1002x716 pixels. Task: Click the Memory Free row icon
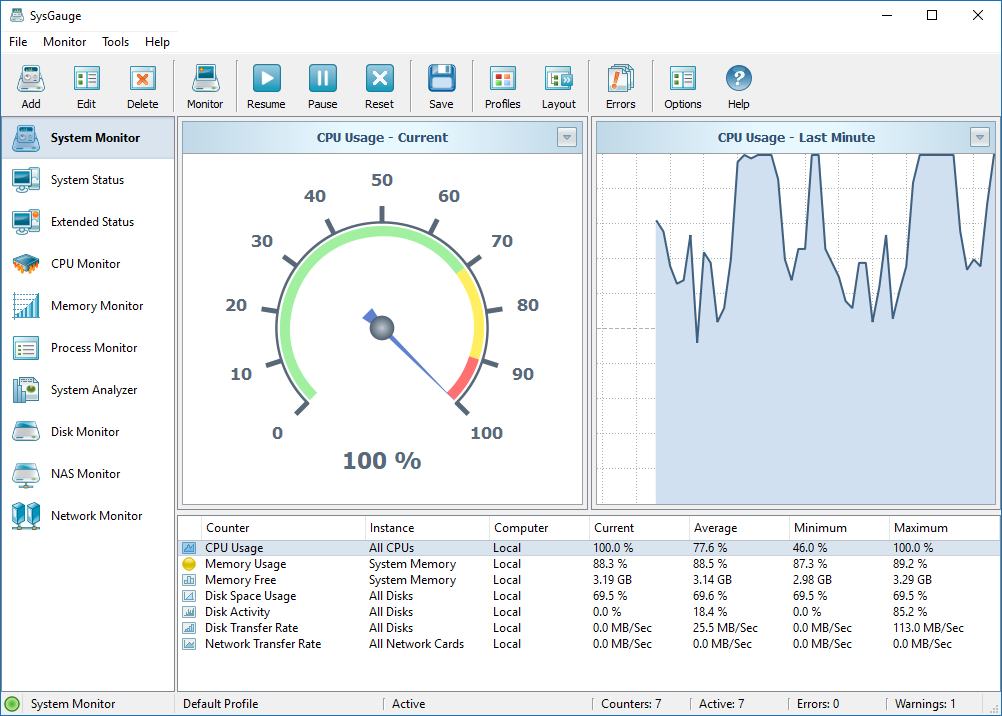tap(189, 580)
